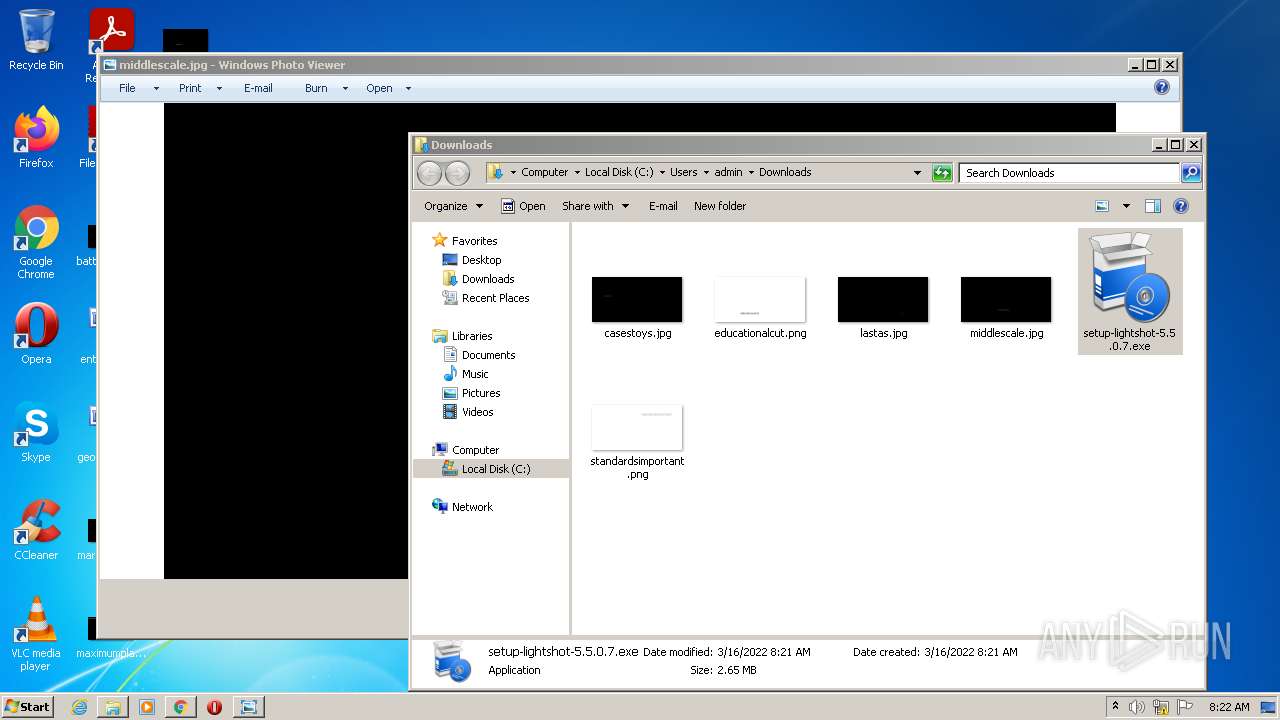Screen dimensions: 1280x720
Task: Open the Photo Viewer Print menu
Action: pos(200,88)
